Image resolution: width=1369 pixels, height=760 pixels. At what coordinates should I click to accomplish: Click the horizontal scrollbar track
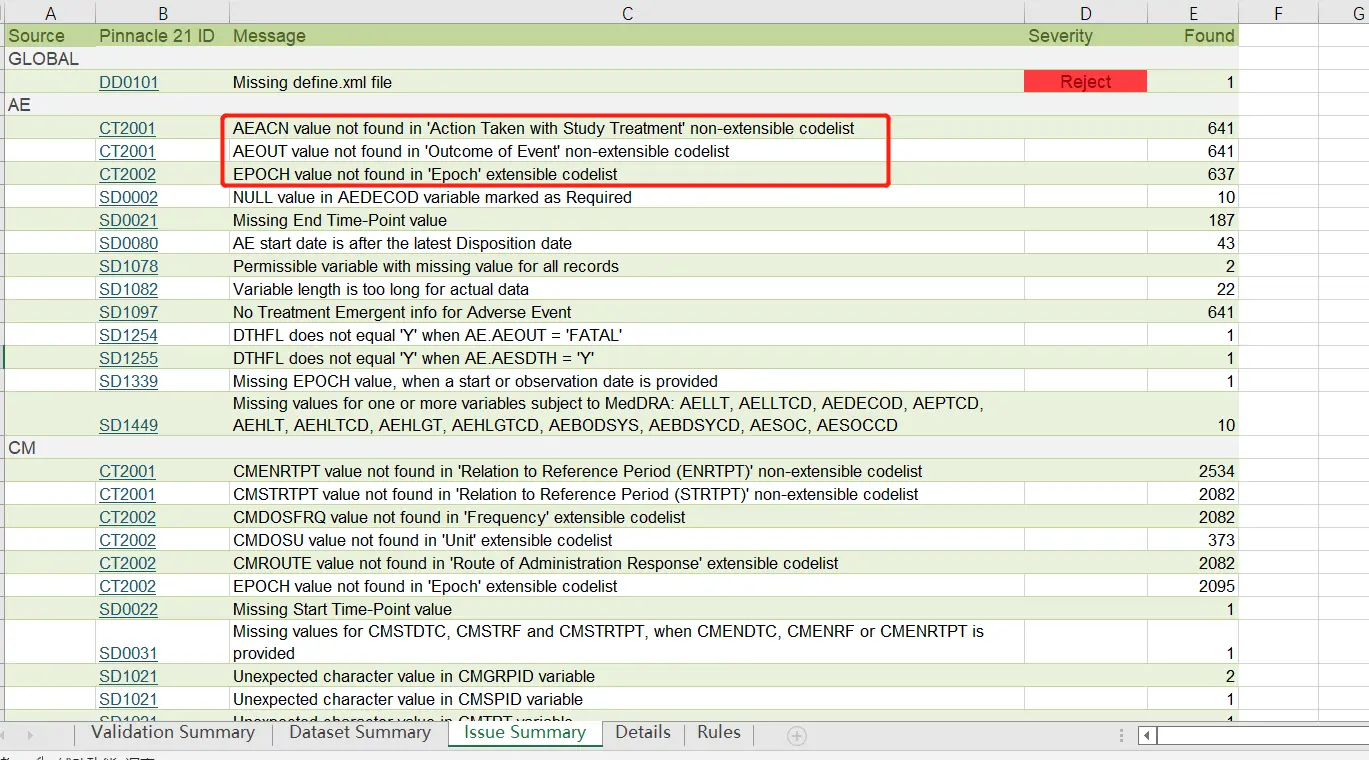(1260, 736)
